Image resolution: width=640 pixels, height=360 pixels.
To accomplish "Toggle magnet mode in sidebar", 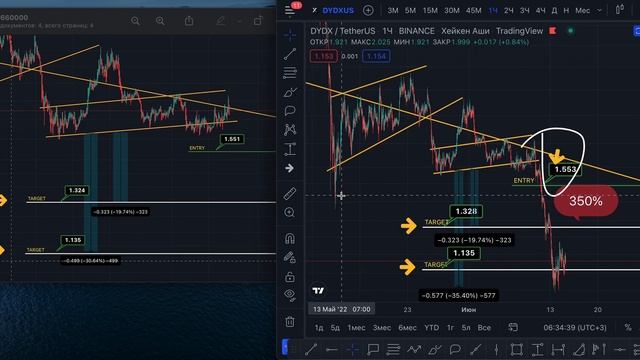I will (290, 238).
